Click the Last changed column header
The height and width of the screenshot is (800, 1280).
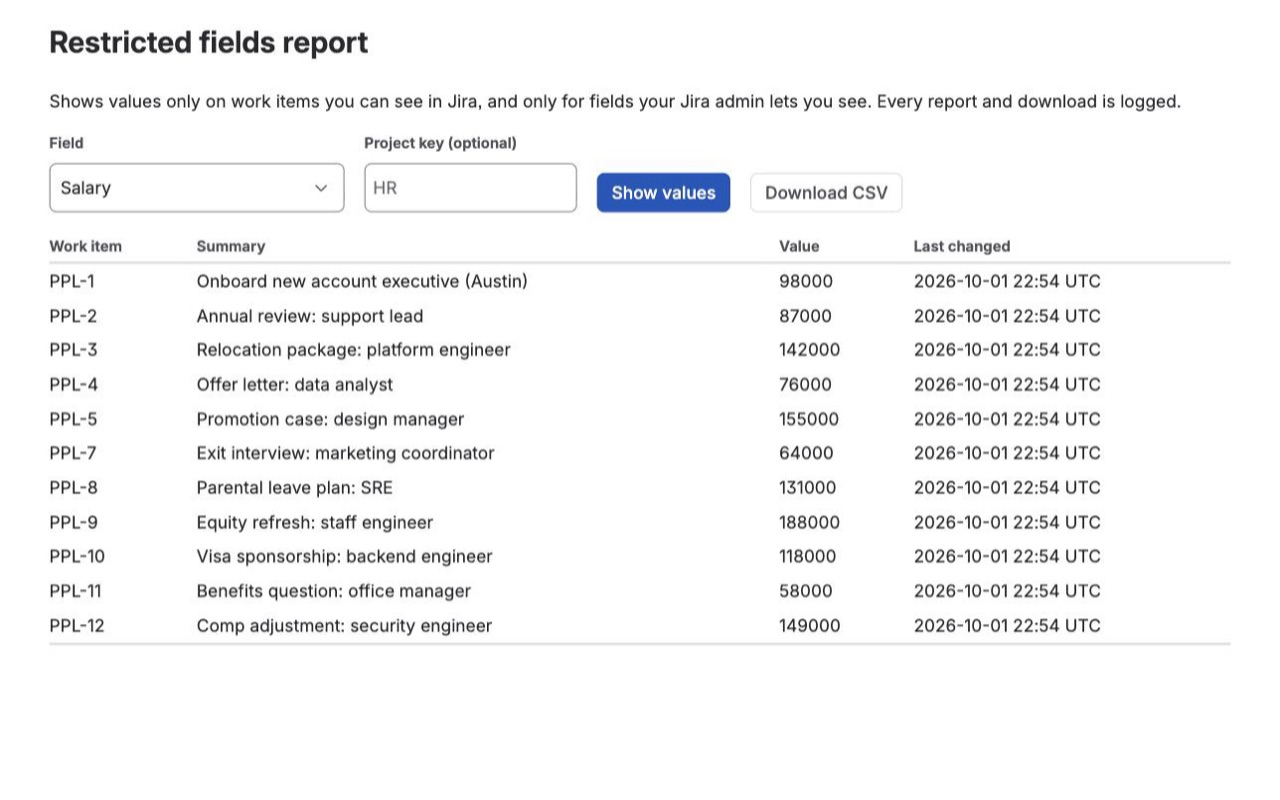[962, 246]
